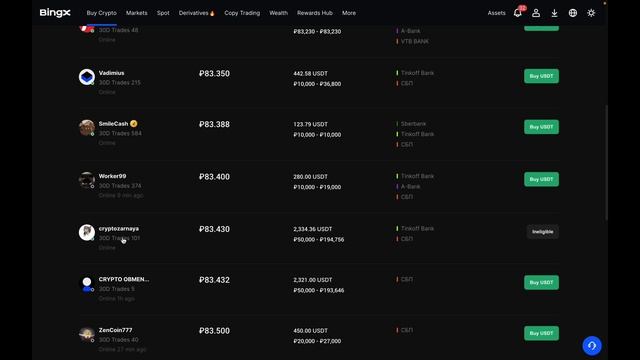Click the page vertical scrollbar

[606, 162]
